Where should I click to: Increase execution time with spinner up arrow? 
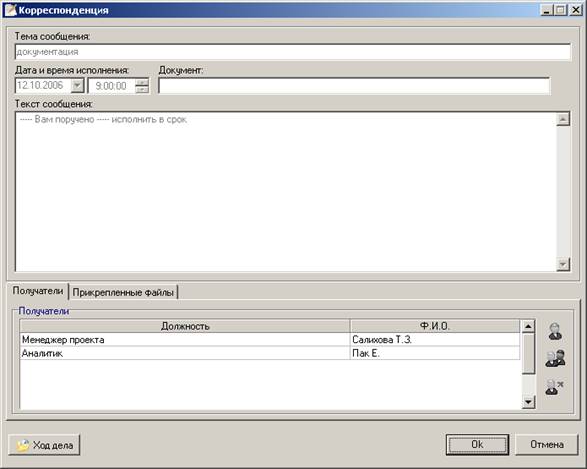click(142, 82)
